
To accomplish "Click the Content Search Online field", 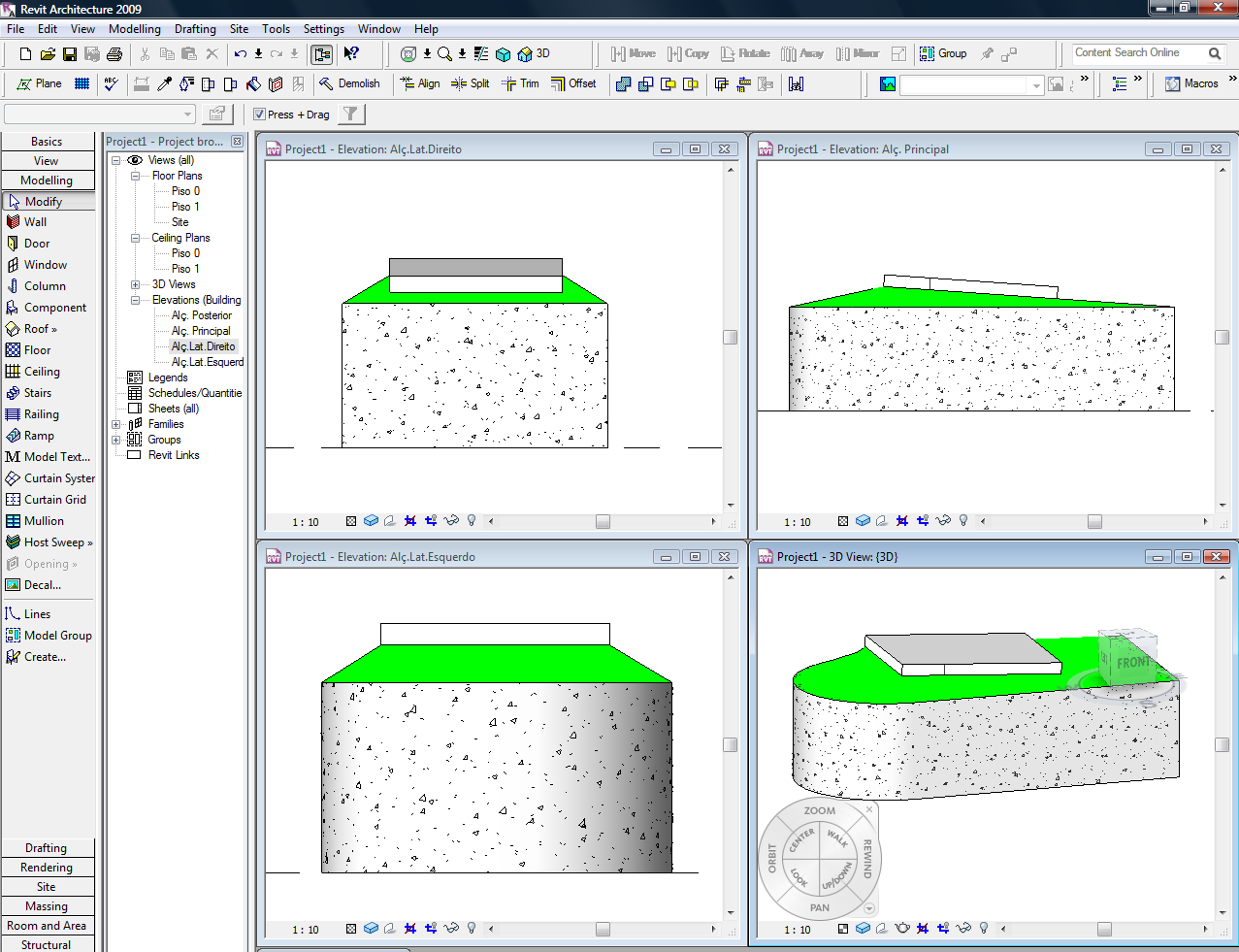I will 1137,53.
